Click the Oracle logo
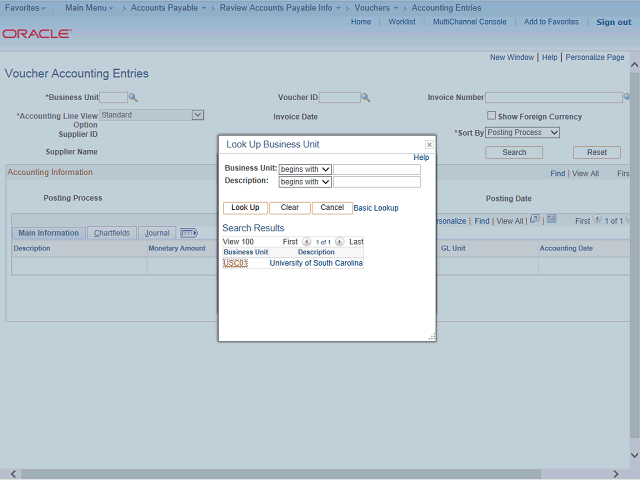This screenshot has height=480, width=640. (37, 34)
